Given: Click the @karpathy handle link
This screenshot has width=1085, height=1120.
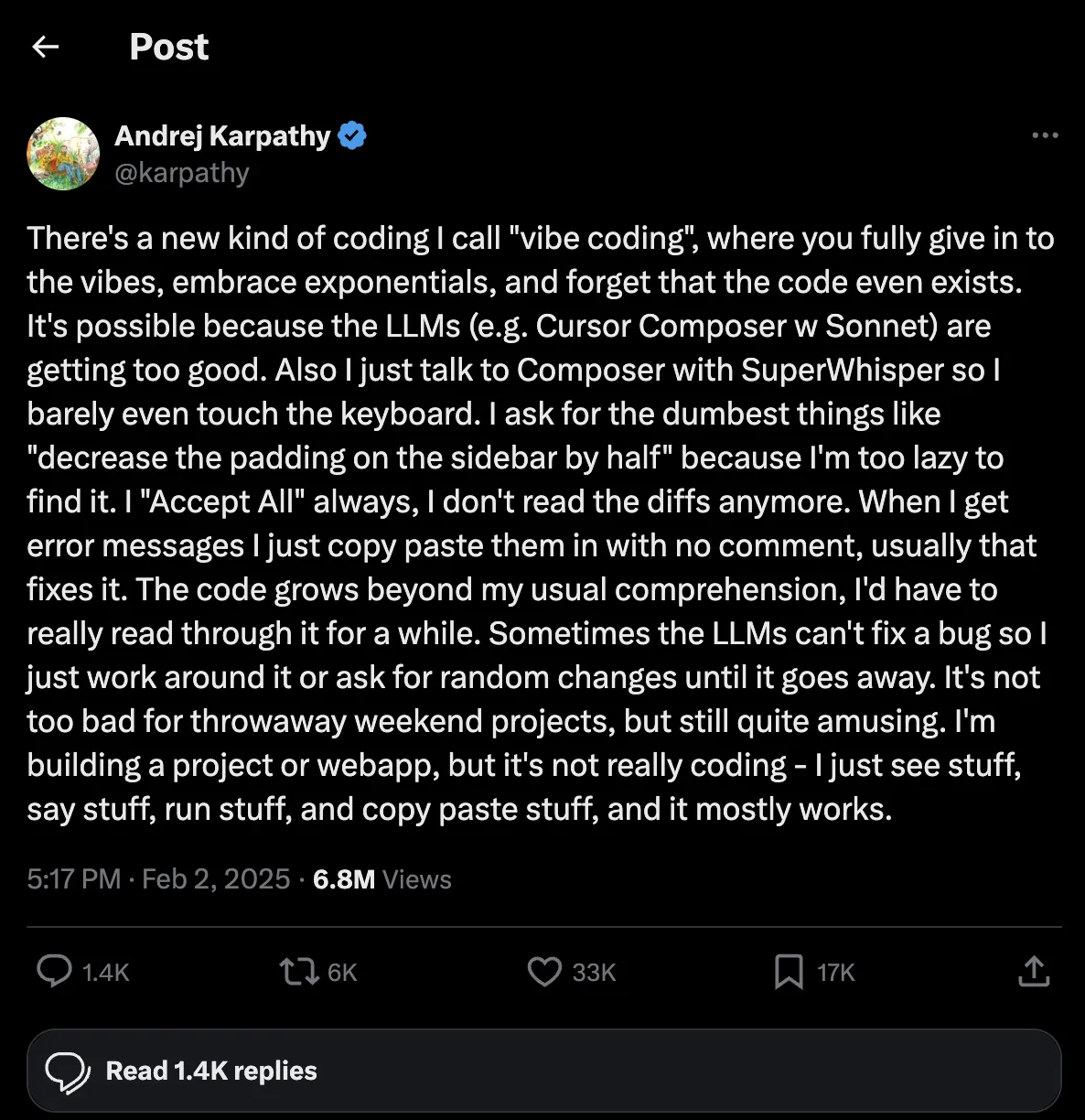Looking at the screenshot, I should 181,172.
